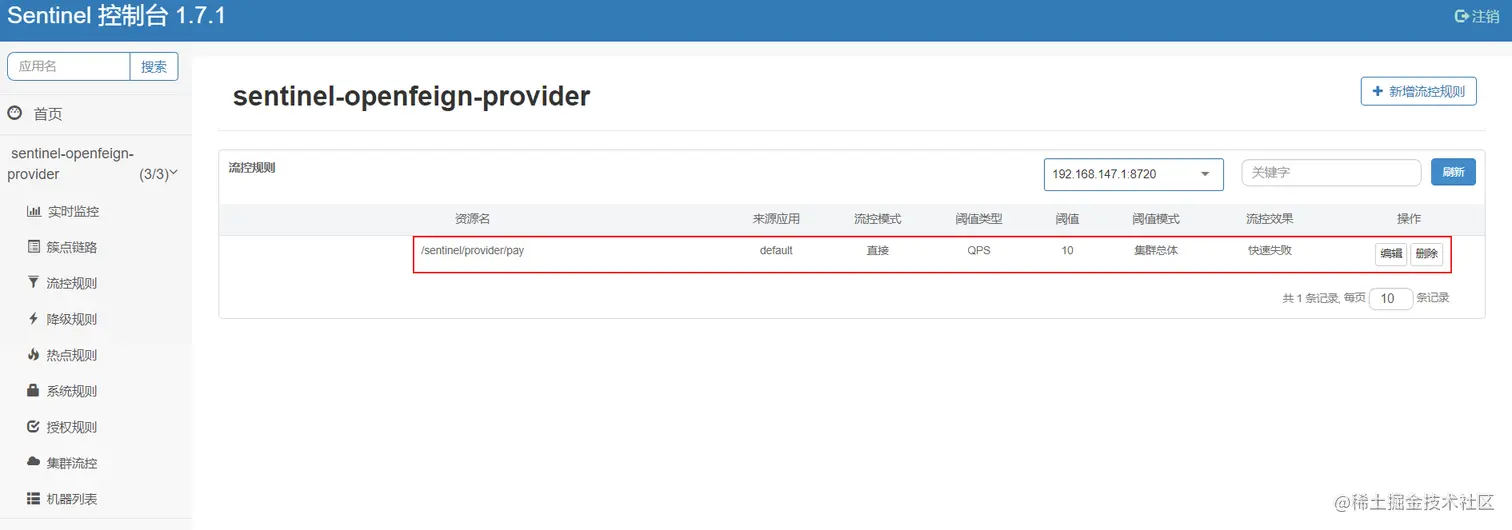Click 新增流控规则 button
The width and height of the screenshot is (1512, 530).
[1418, 91]
